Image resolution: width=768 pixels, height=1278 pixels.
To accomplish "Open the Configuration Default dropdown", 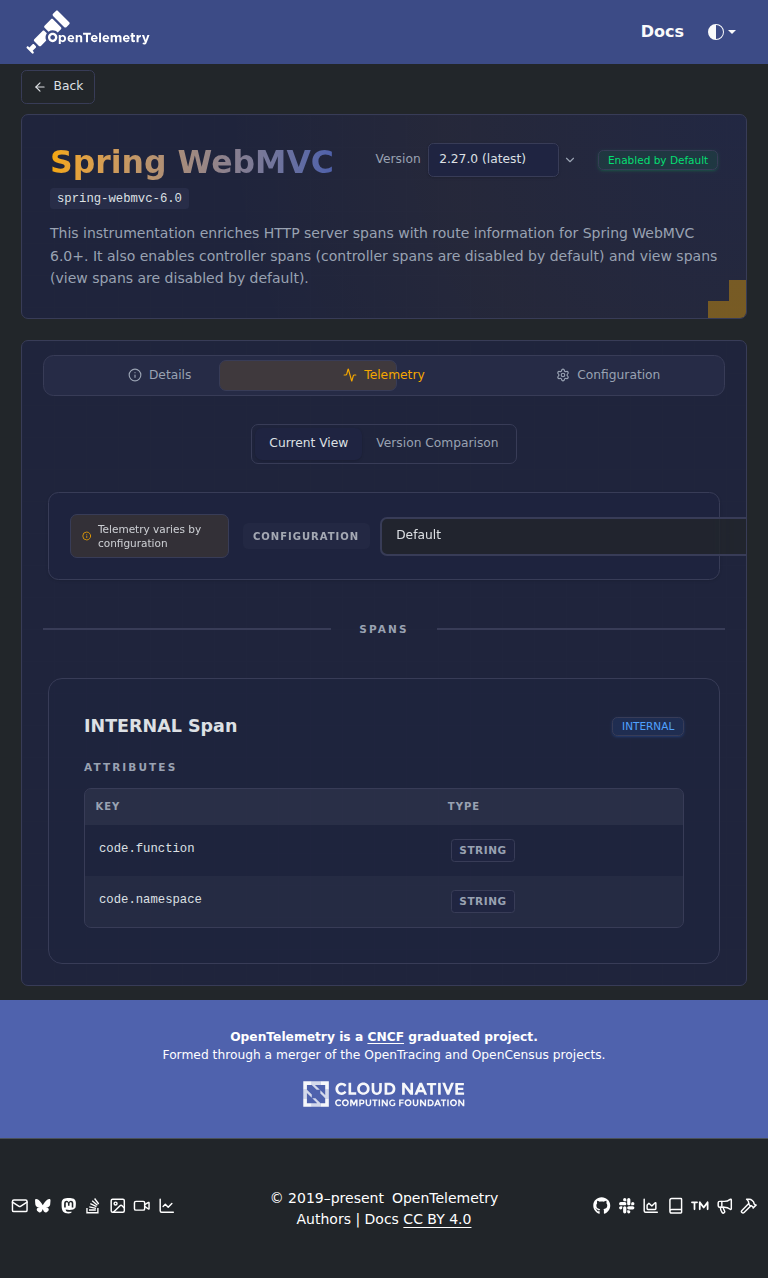I will tap(563, 536).
